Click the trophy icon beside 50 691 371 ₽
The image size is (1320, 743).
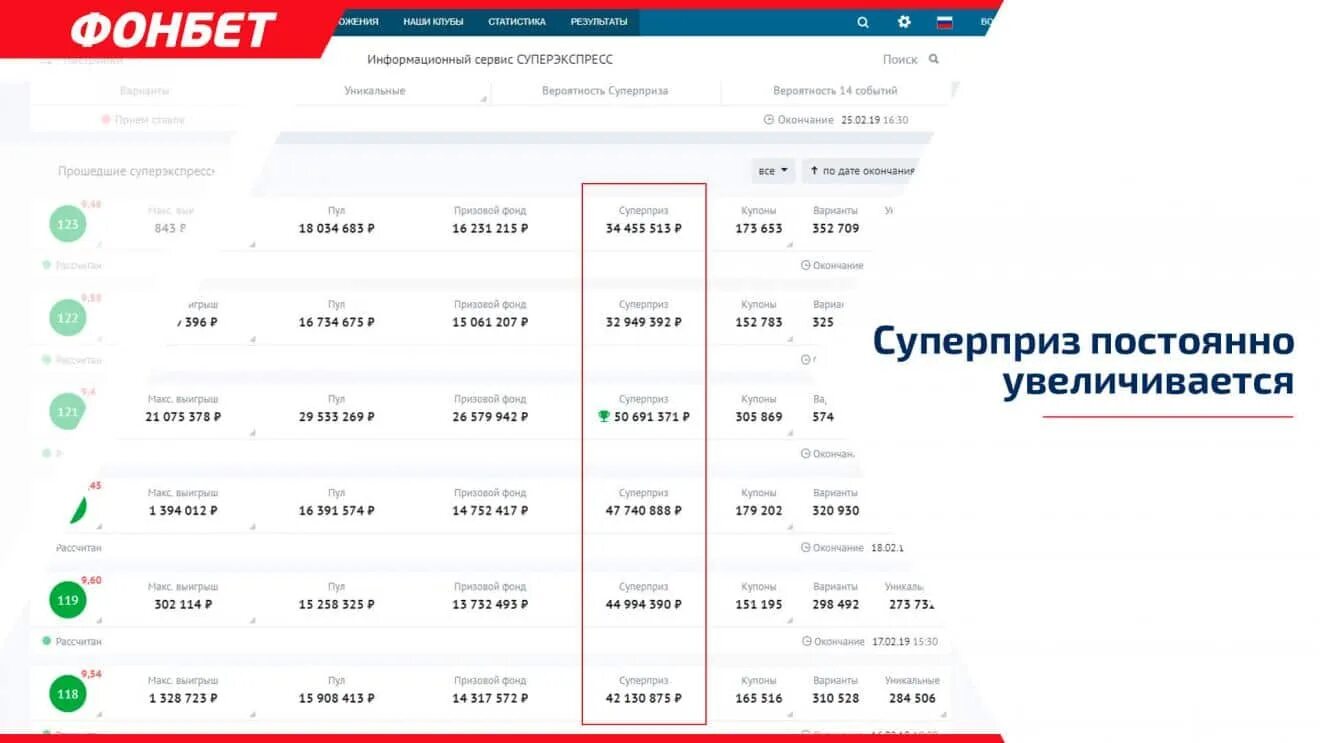pyautogui.click(x=603, y=417)
